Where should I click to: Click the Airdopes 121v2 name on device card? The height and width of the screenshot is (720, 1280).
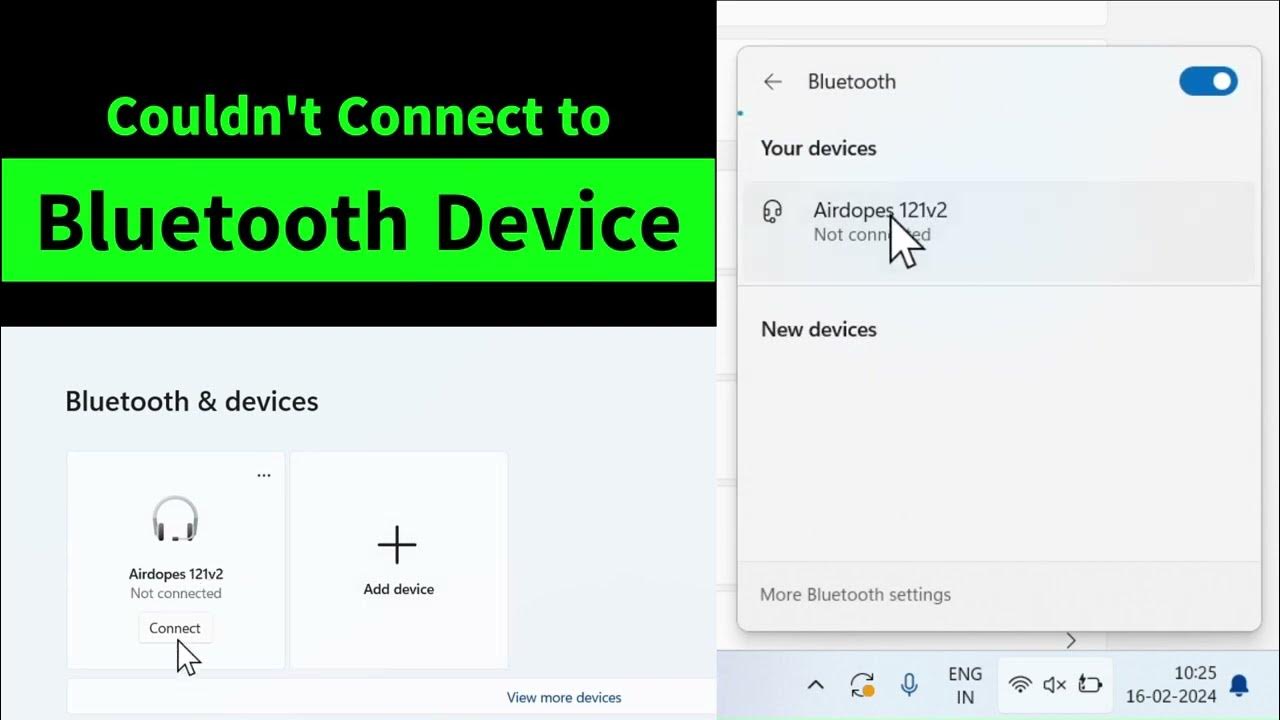176,574
